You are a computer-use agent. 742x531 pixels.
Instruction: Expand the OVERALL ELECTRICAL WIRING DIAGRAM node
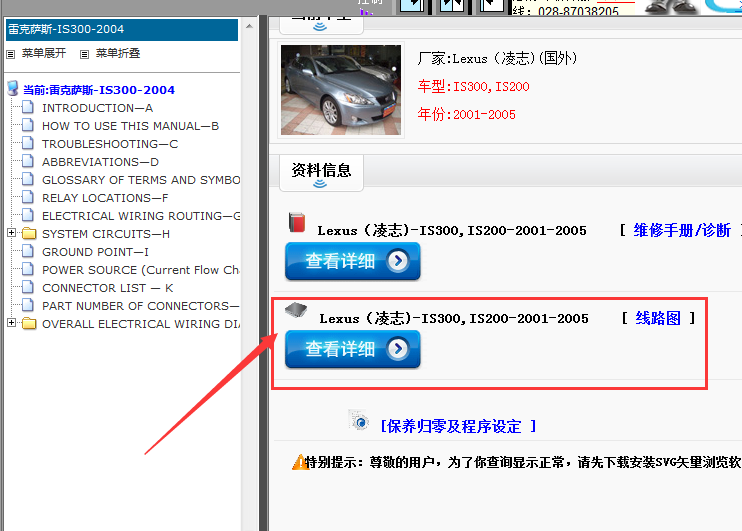pos(11,322)
